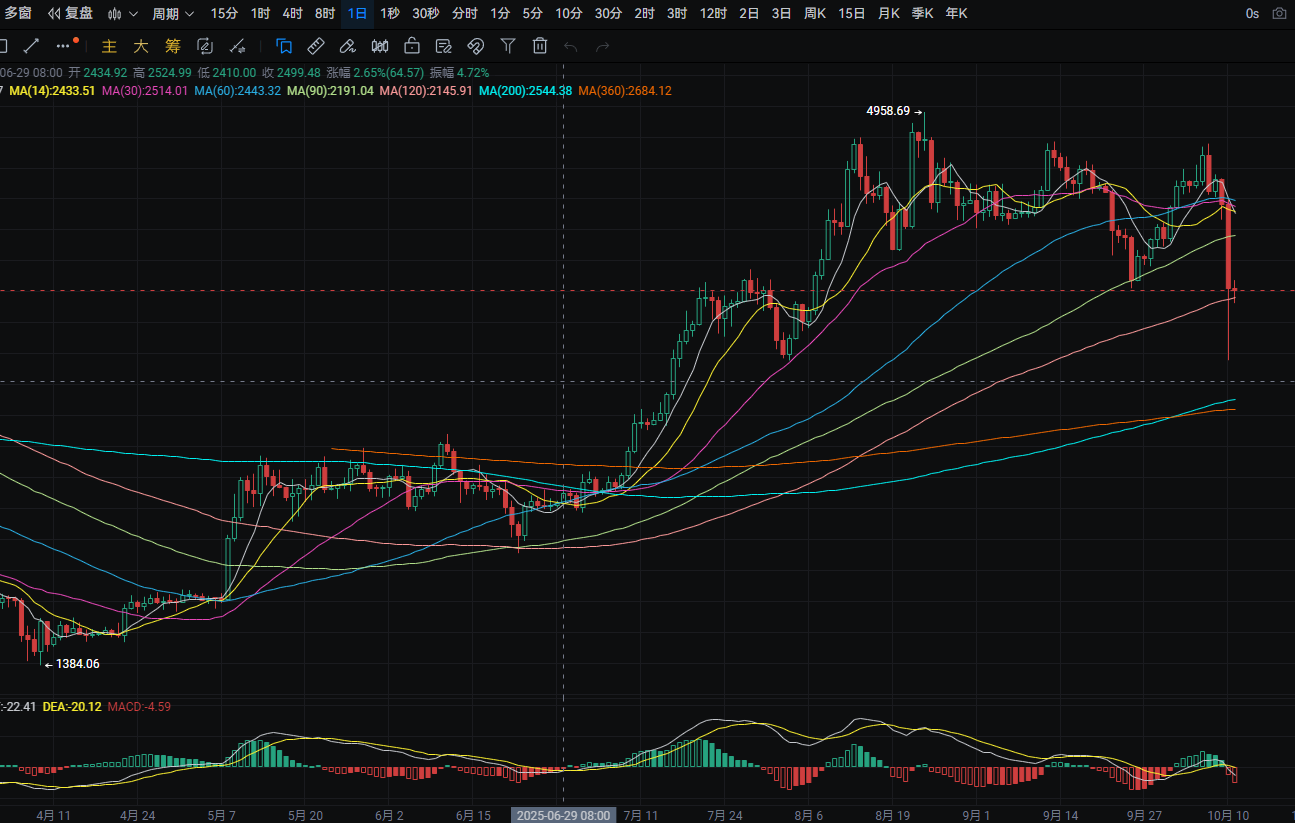
Task: Toggle the lock drawings icon
Action: click(x=411, y=45)
